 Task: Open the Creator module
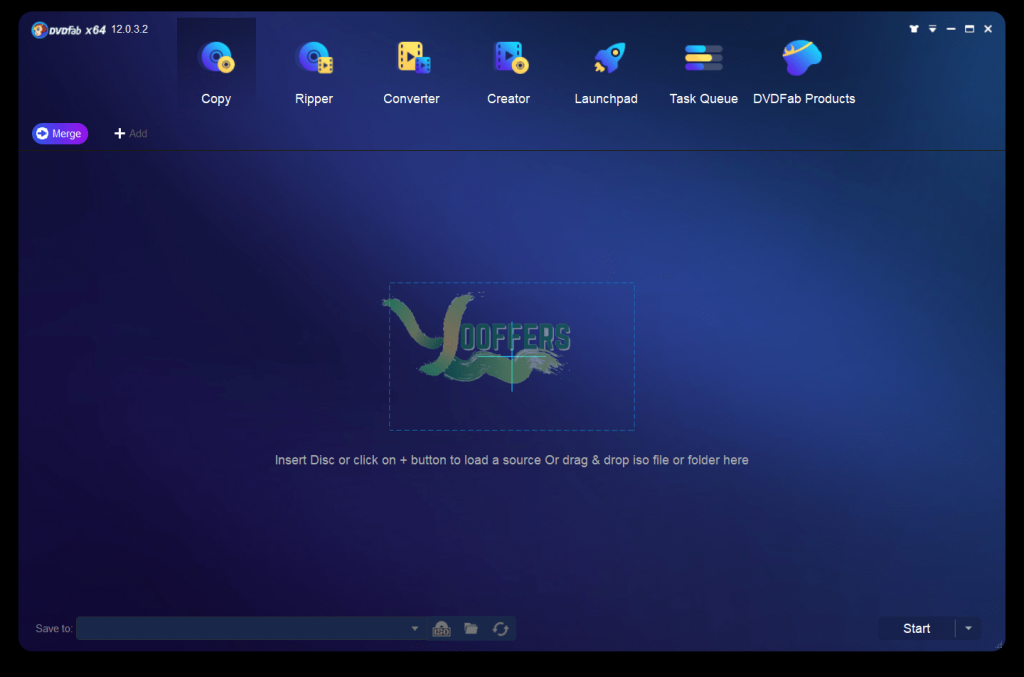(509, 72)
